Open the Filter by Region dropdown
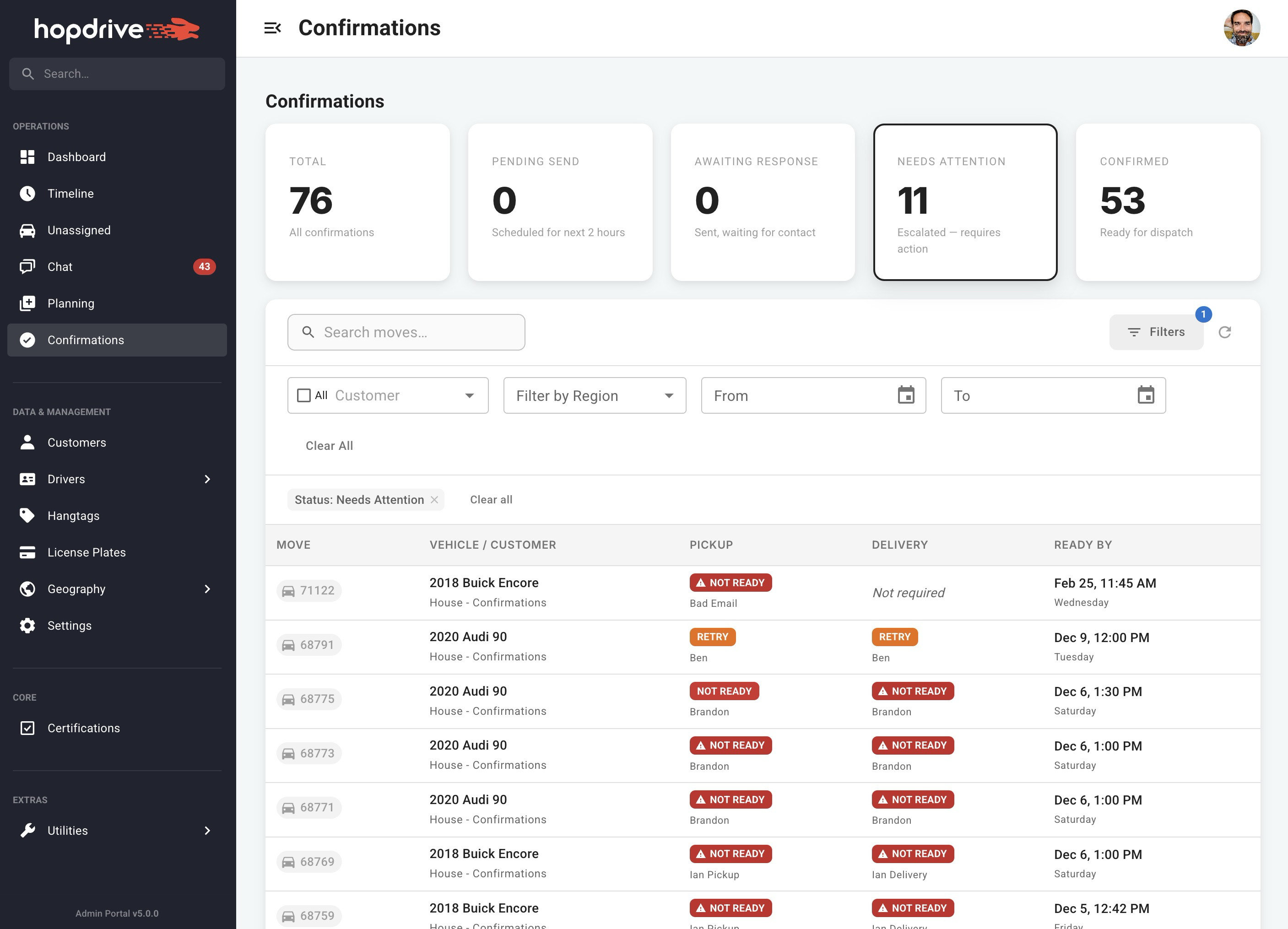Screen dimensions: 1288x929 594,396
